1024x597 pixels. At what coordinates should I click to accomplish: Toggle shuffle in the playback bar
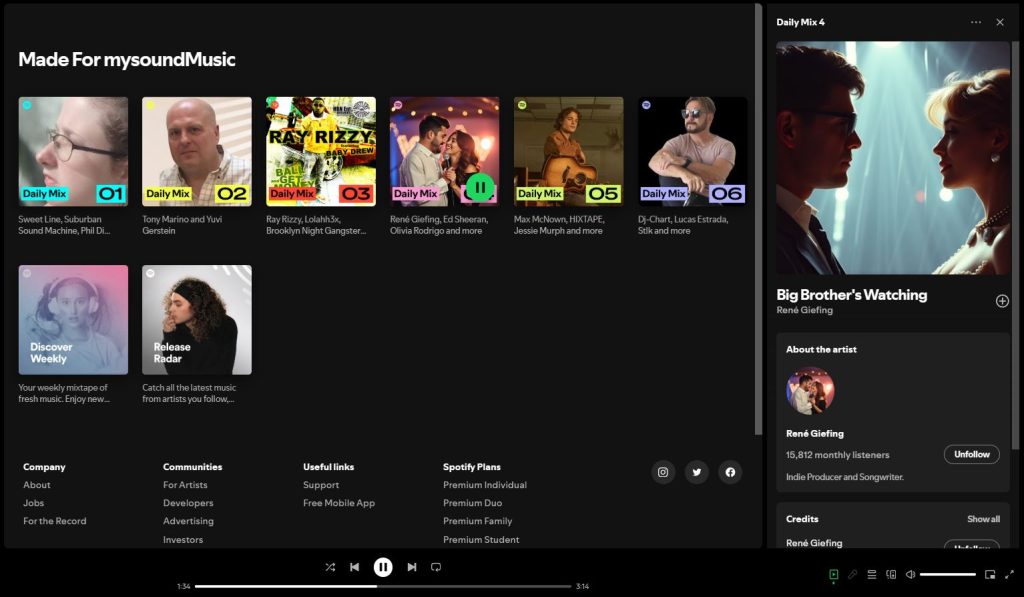pos(330,567)
